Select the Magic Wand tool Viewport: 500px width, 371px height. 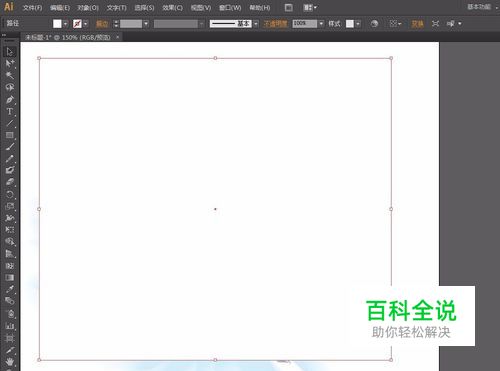[10, 75]
